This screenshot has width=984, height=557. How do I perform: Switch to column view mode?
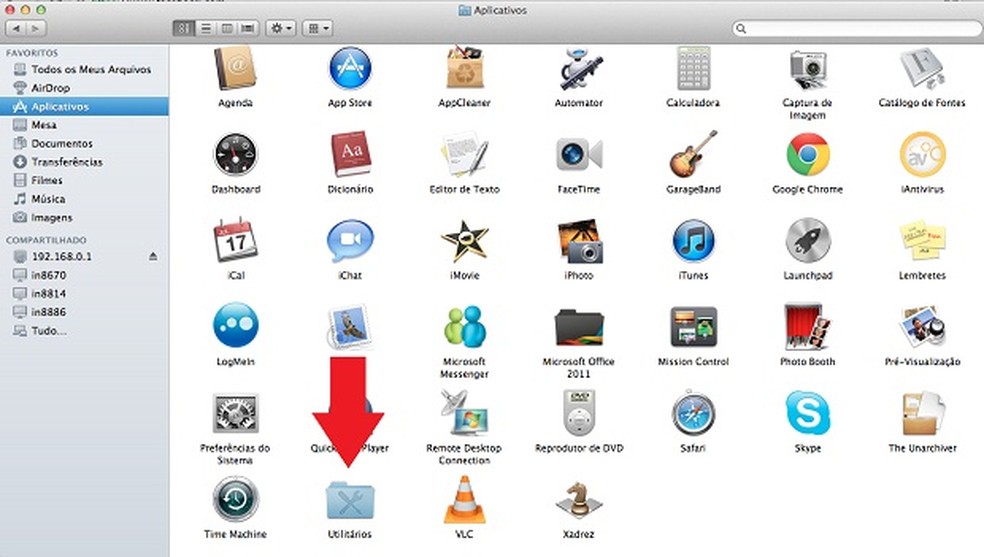(x=227, y=28)
